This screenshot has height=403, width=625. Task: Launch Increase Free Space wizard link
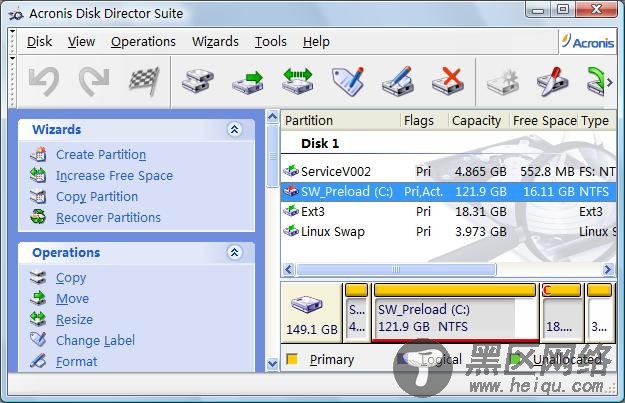(114, 176)
